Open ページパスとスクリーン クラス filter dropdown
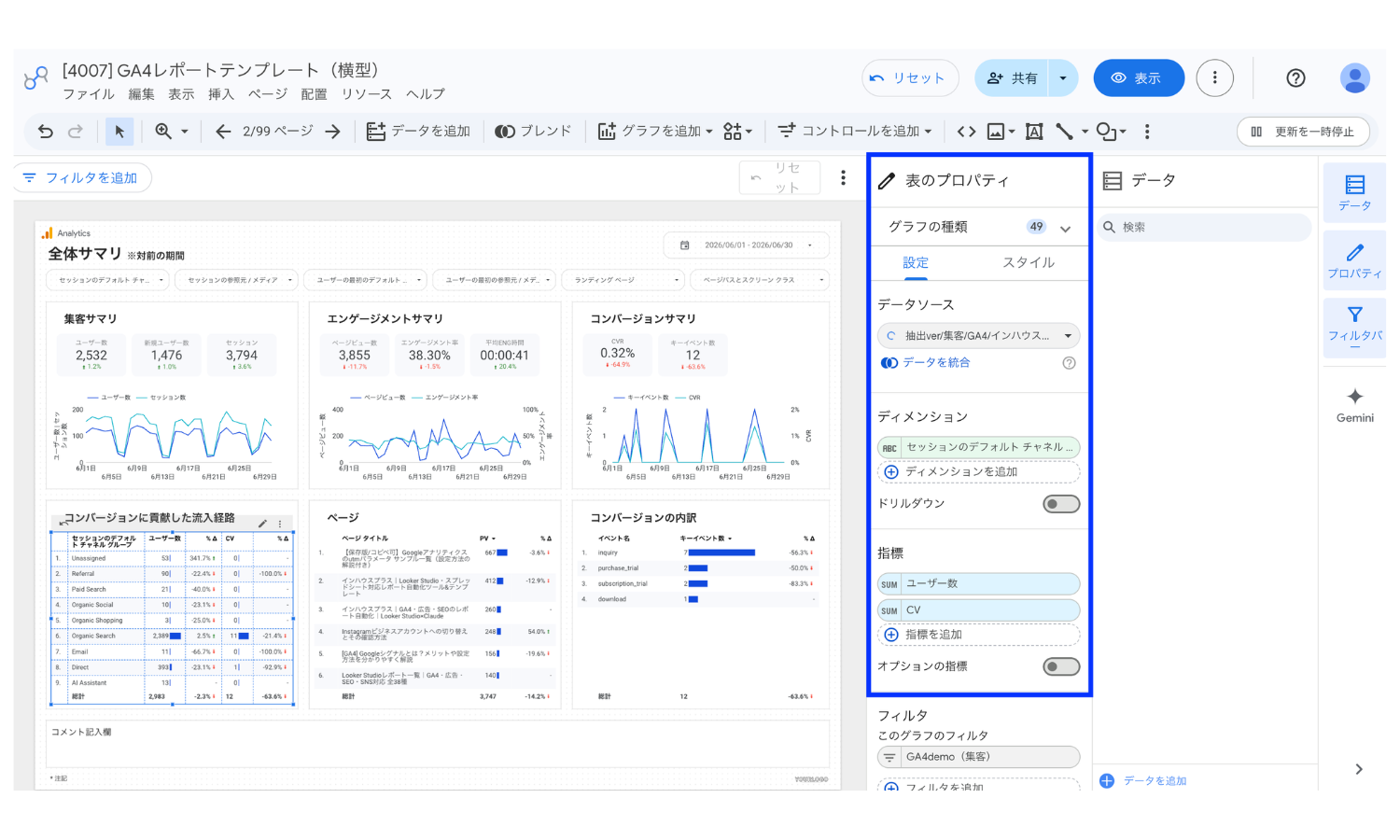This screenshot has height=840, width=1400. tap(760, 280)
